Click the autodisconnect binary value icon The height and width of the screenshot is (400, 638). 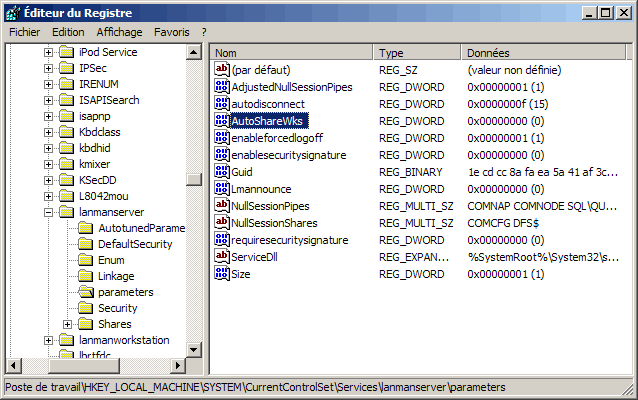[222, 104]
